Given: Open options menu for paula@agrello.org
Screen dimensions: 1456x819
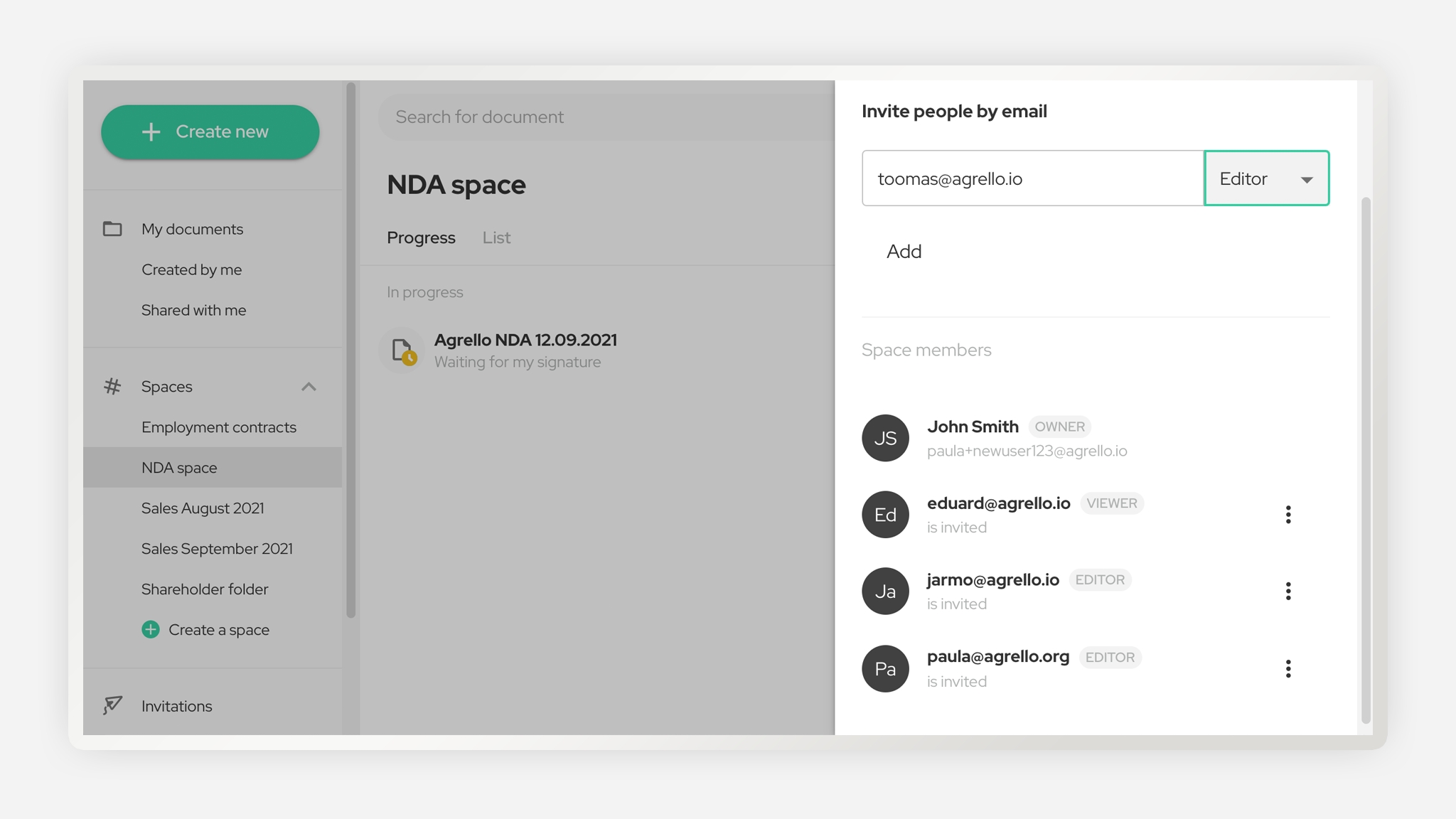Looking at the screenshot, I should point(1288,668).
